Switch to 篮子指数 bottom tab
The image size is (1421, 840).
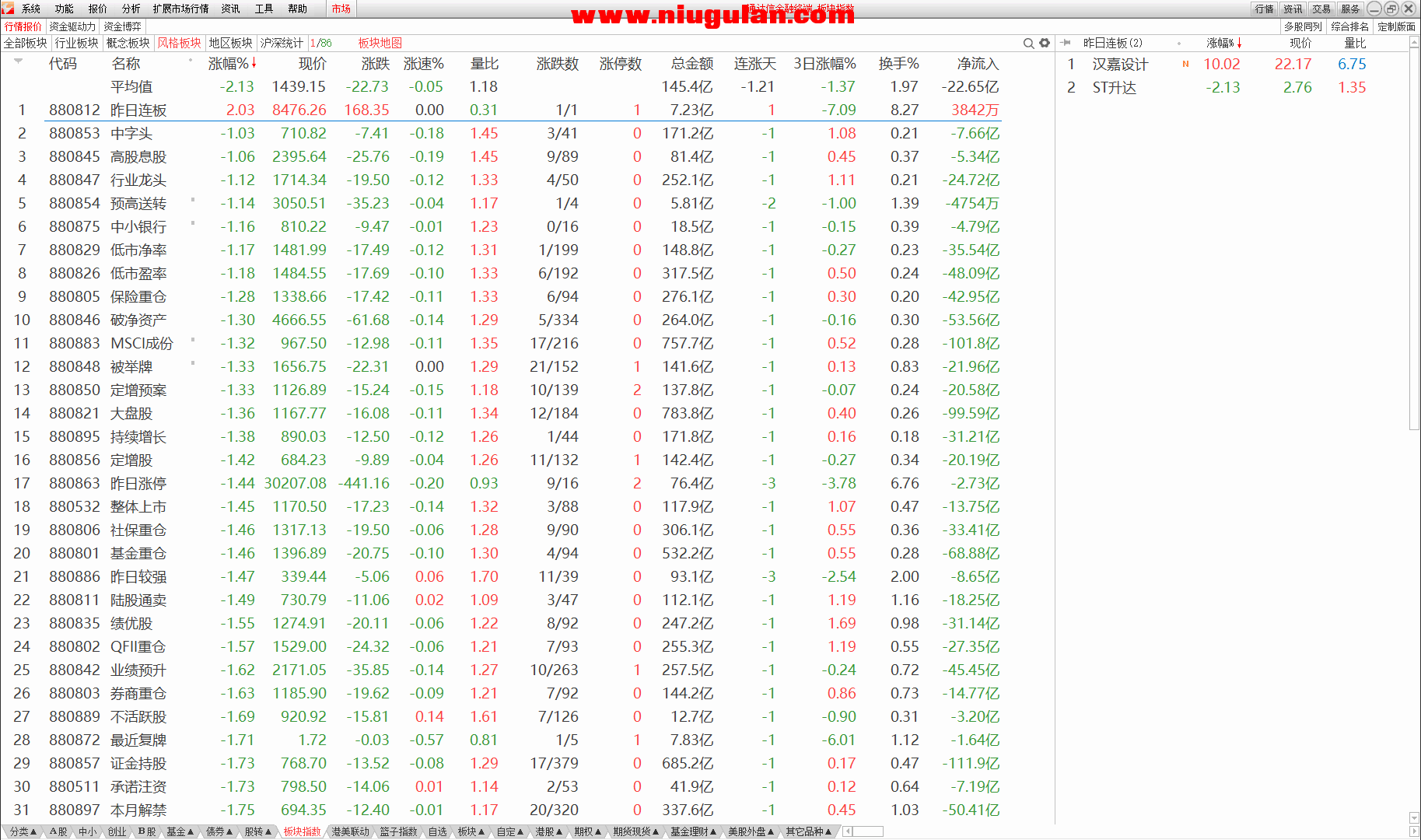[x=399, y=831]
